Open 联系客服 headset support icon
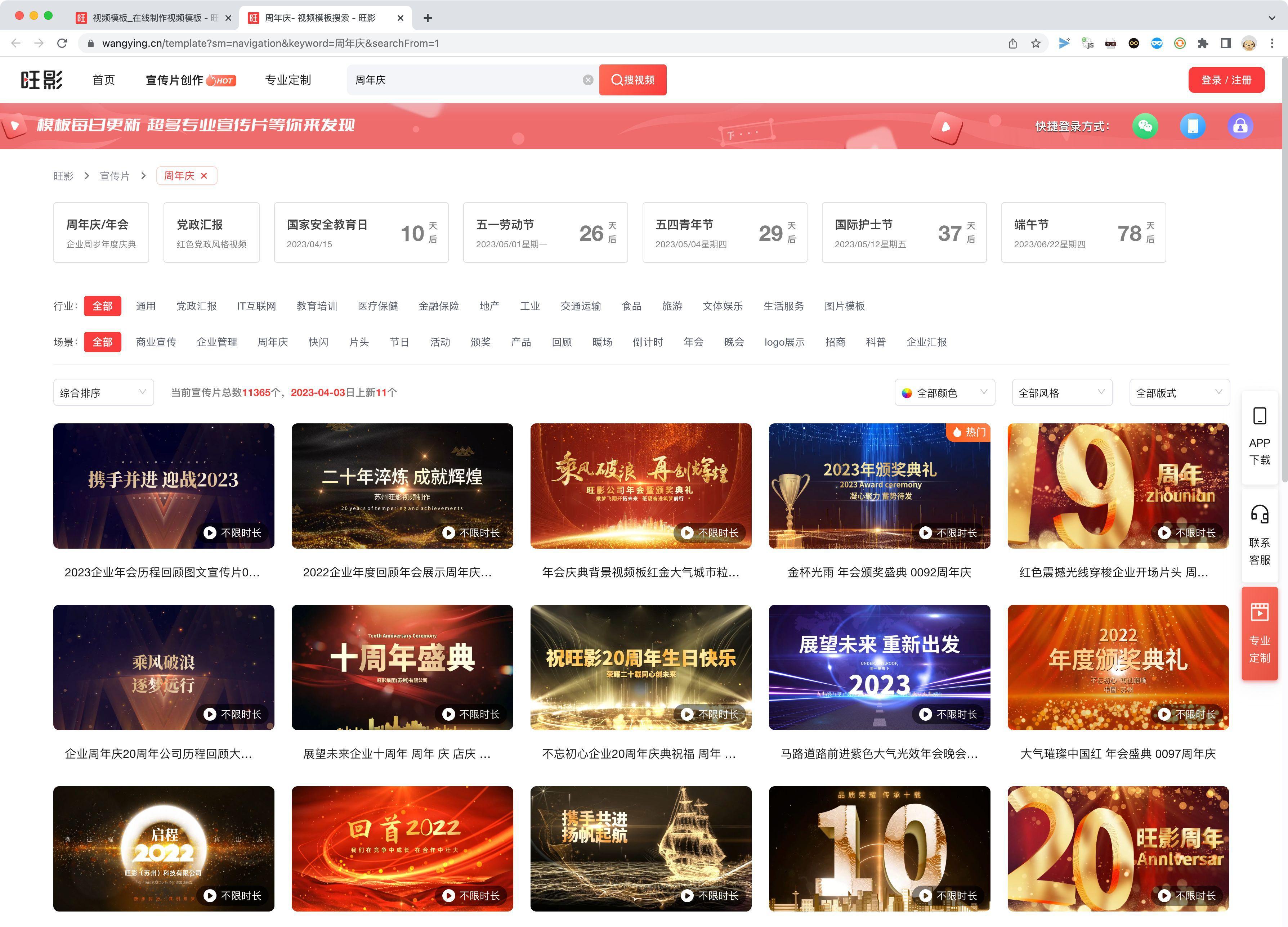1288x927 pixels. pyautogui.click(x=1259, y=534)
